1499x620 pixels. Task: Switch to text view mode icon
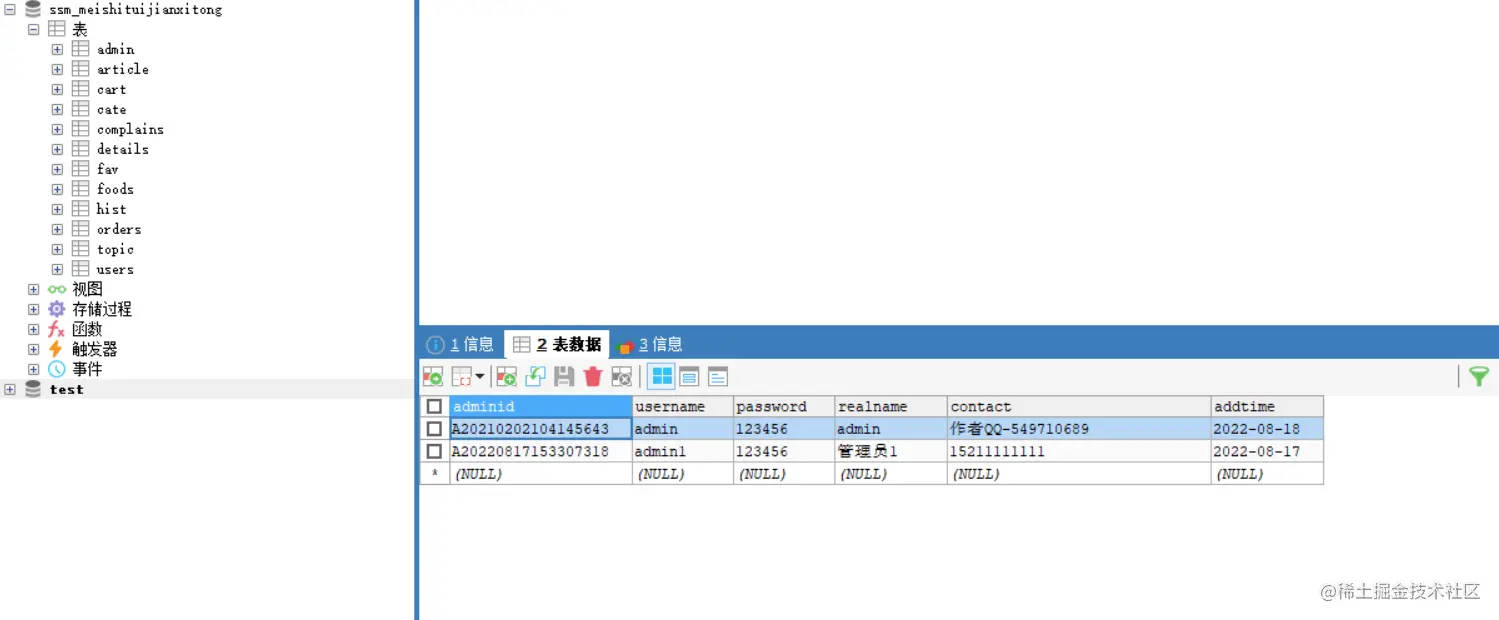point(718,376)
